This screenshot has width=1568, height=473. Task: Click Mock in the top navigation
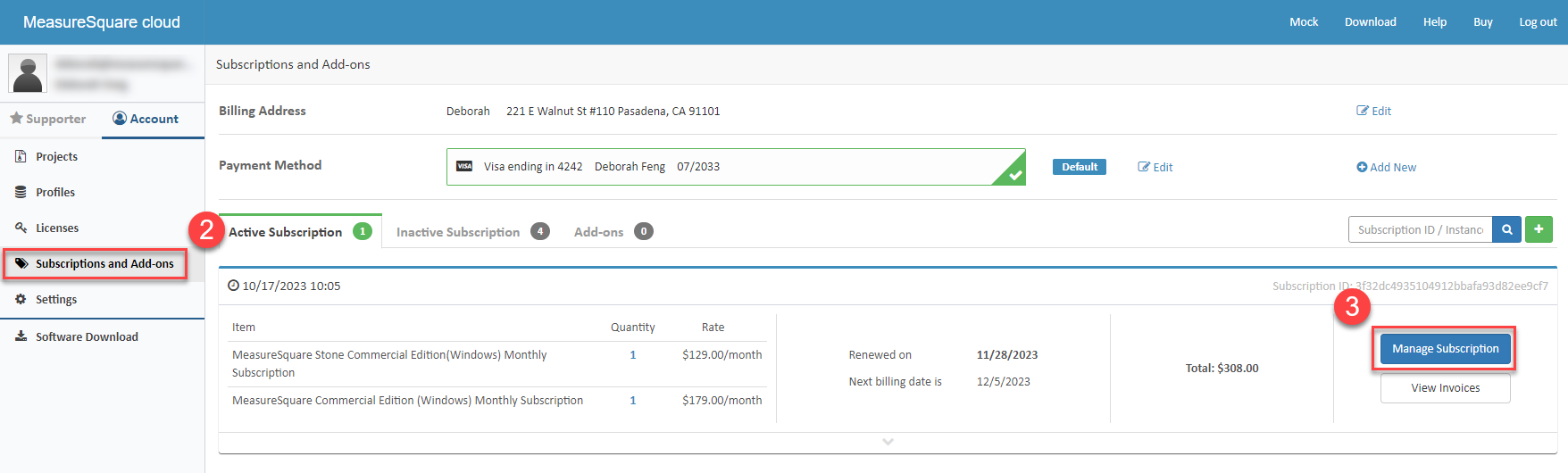(1304, 21)
